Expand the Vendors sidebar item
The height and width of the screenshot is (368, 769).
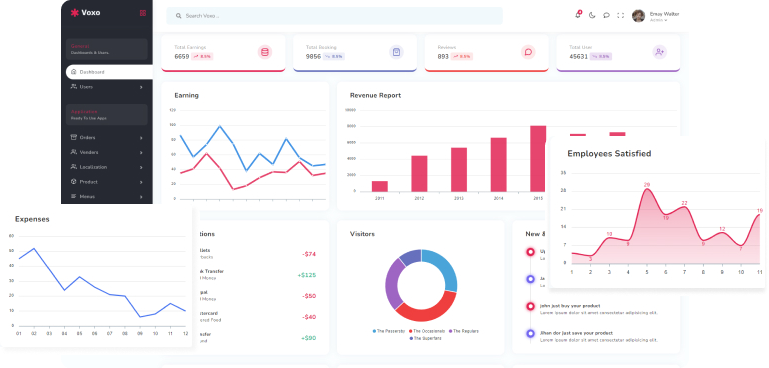[107, 153]
